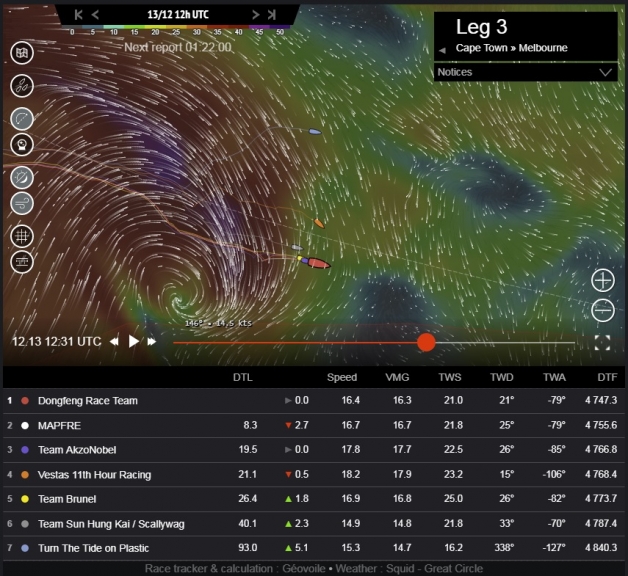Click Turn The Tide DTF value 4 840.3
Viewport: 628px width, 576px height.
[601, 548]
